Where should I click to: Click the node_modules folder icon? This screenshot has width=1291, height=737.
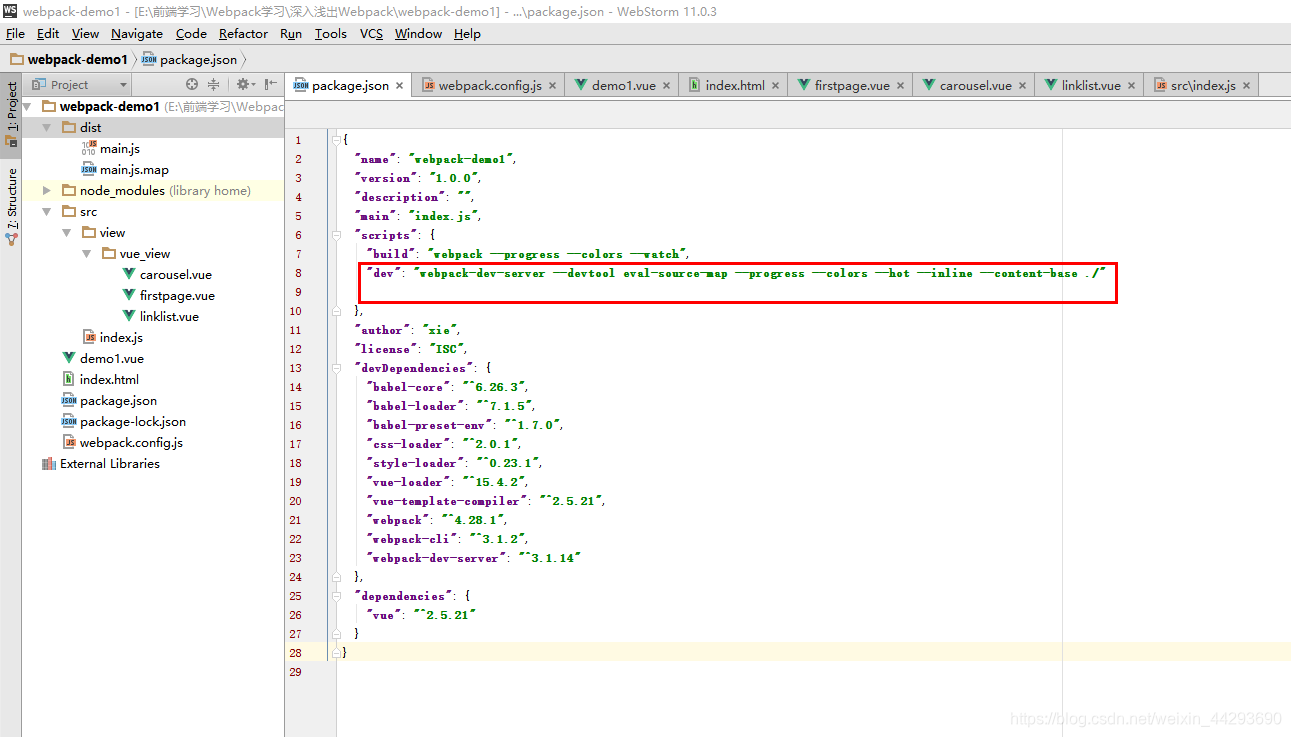point(69,190)
